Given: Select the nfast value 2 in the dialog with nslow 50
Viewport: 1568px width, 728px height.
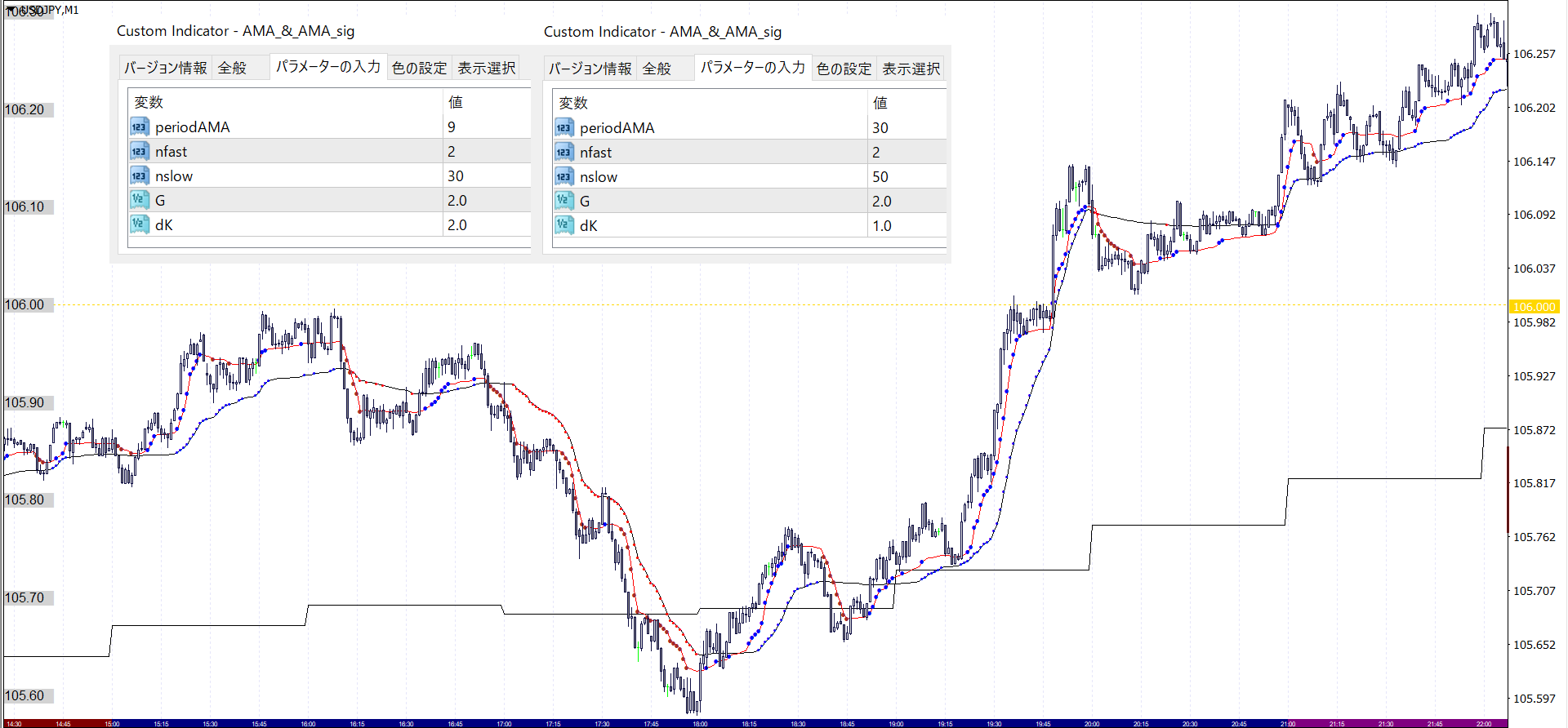Looking at the screenshot, I should [x=907, y=152].
